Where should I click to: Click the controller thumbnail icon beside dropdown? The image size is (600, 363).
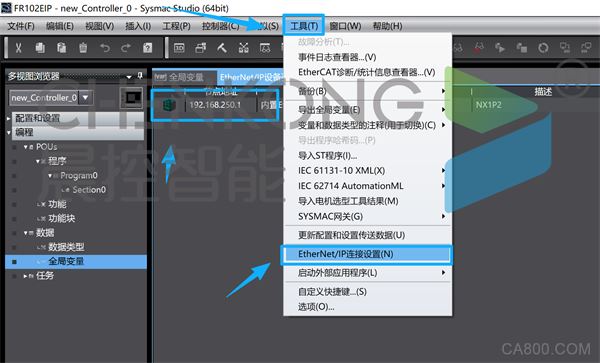click(131, 98)
